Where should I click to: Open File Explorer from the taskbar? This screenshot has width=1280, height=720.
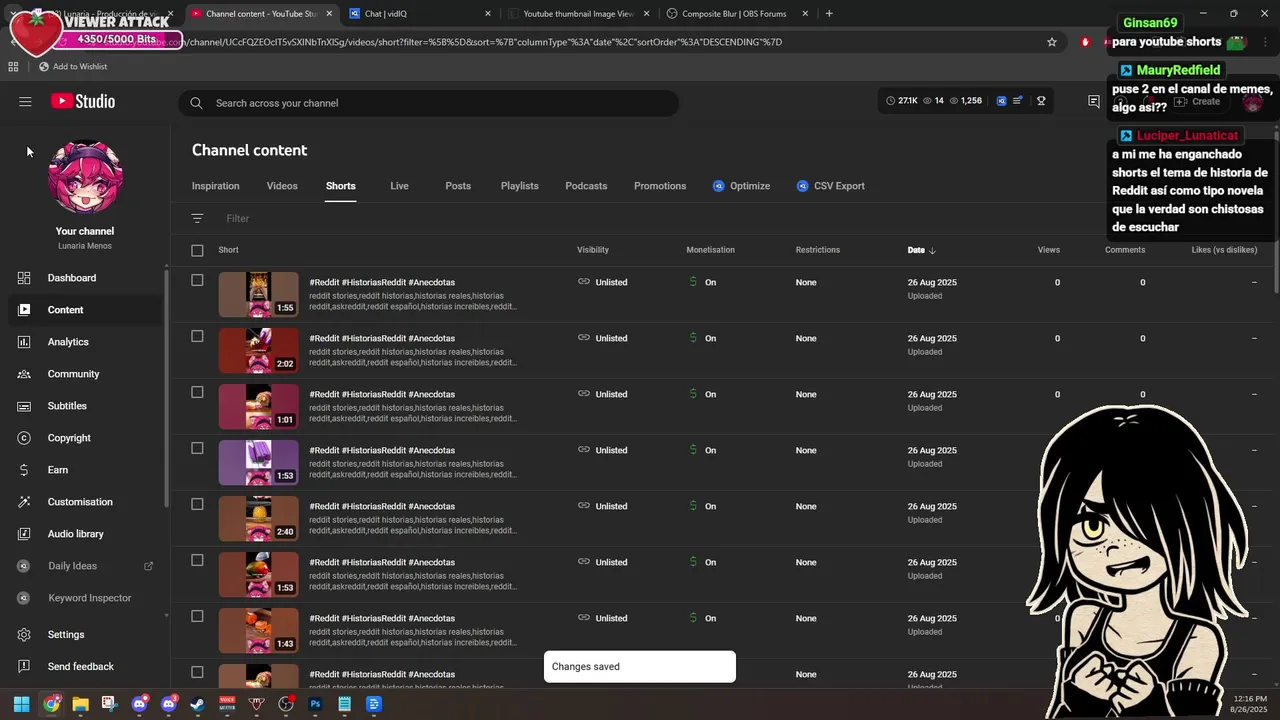pos(80,704)
